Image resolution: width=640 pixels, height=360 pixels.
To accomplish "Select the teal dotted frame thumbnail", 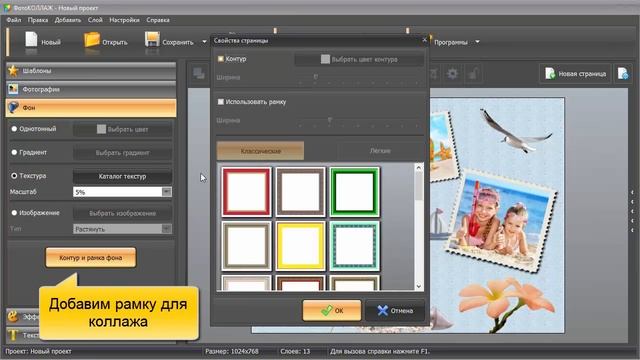I will coord(354,246).
